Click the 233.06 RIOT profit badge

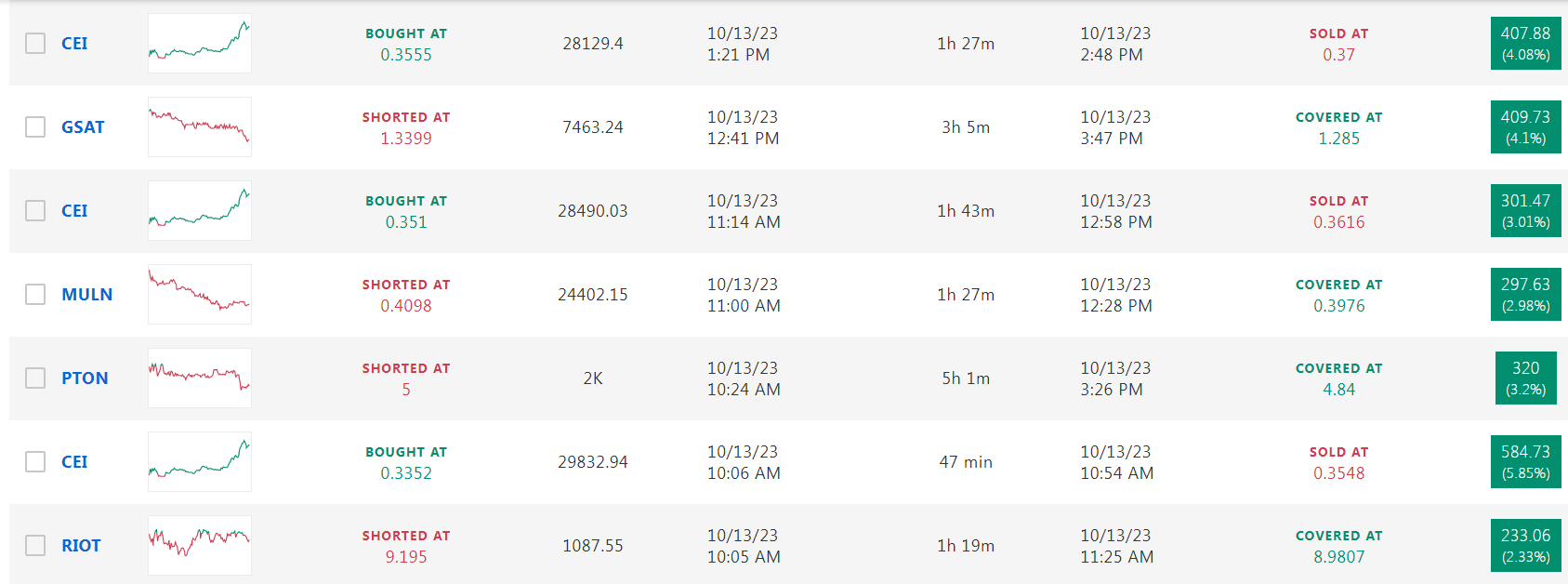coord(1525,545)
